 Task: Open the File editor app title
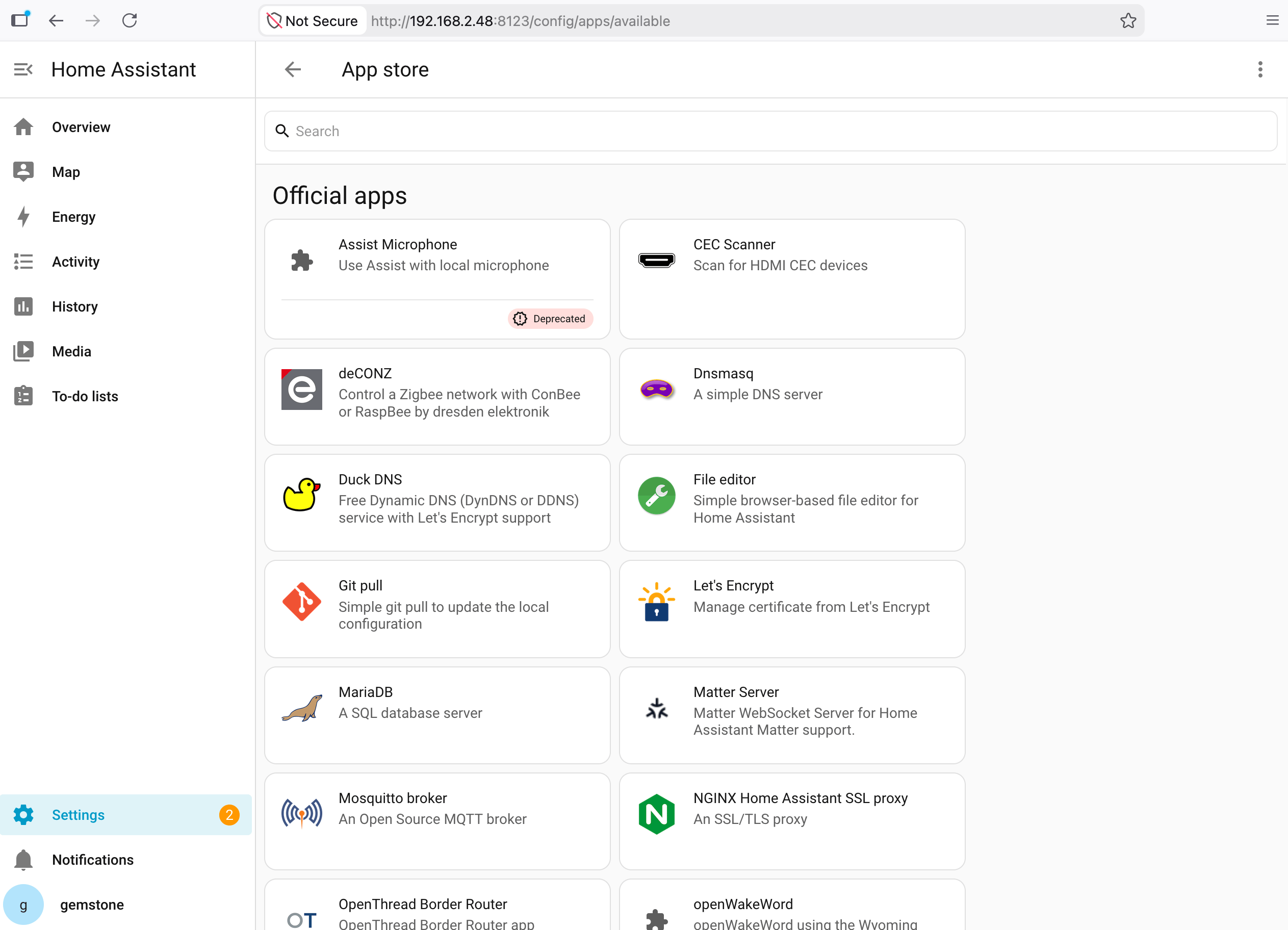coord(724,479)
